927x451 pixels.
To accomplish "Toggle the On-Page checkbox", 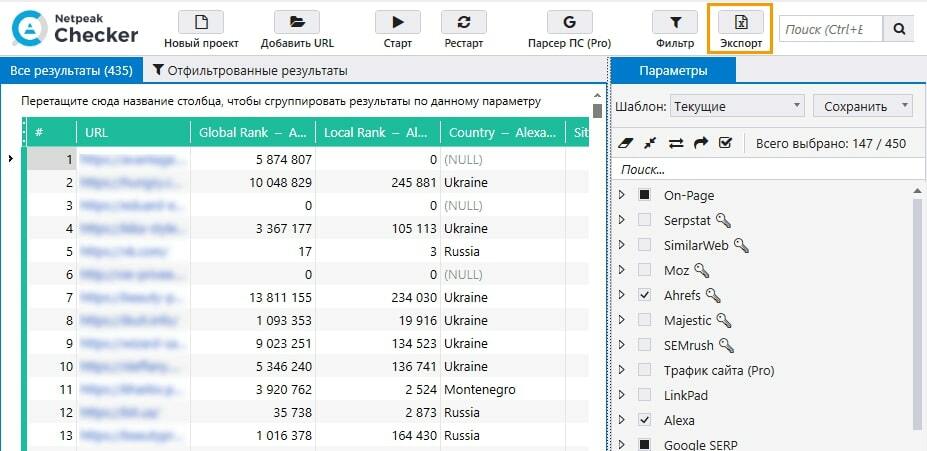I will (x=644, y=194).
